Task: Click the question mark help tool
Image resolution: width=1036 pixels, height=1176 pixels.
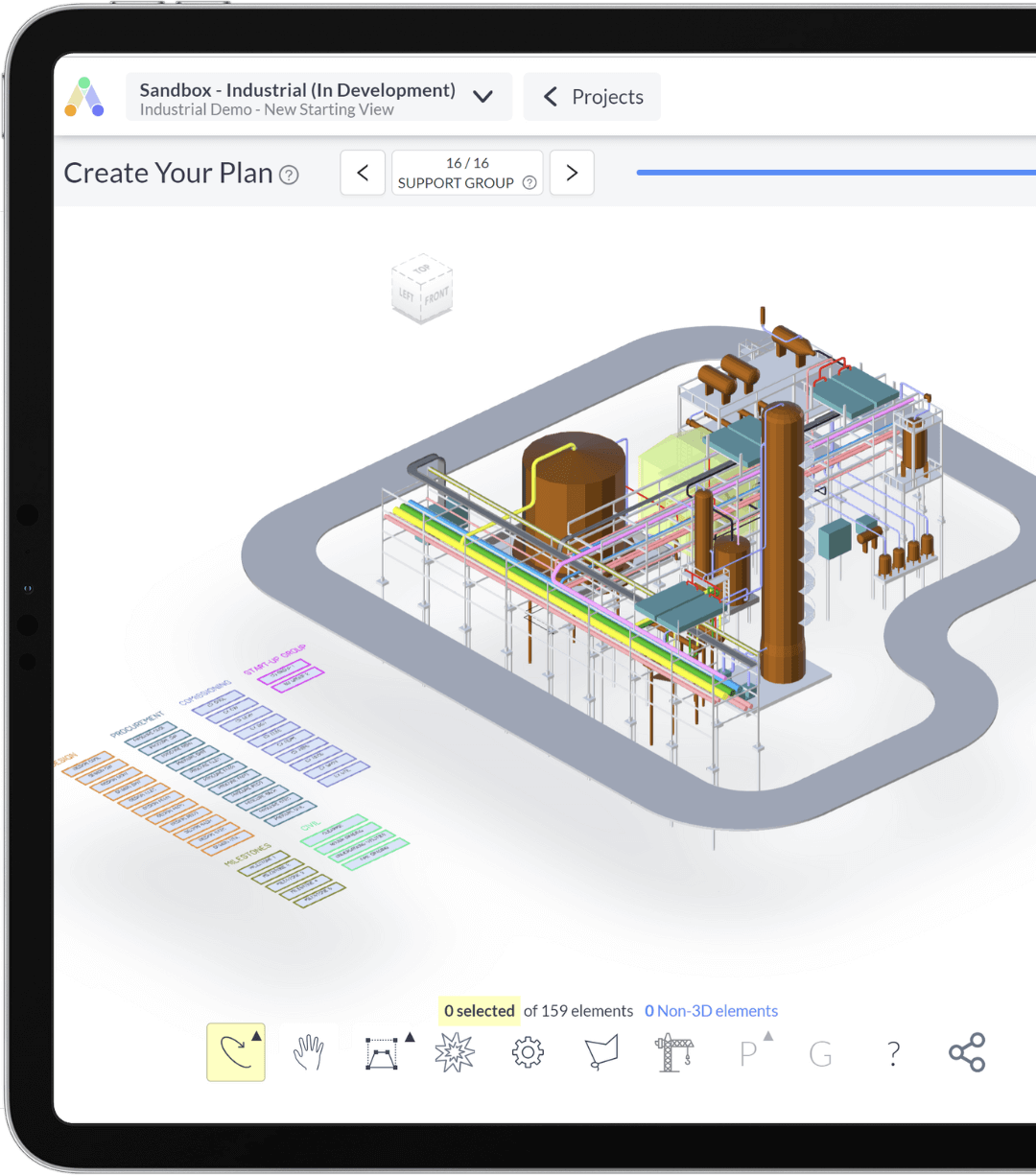Action: [893, 1052]
